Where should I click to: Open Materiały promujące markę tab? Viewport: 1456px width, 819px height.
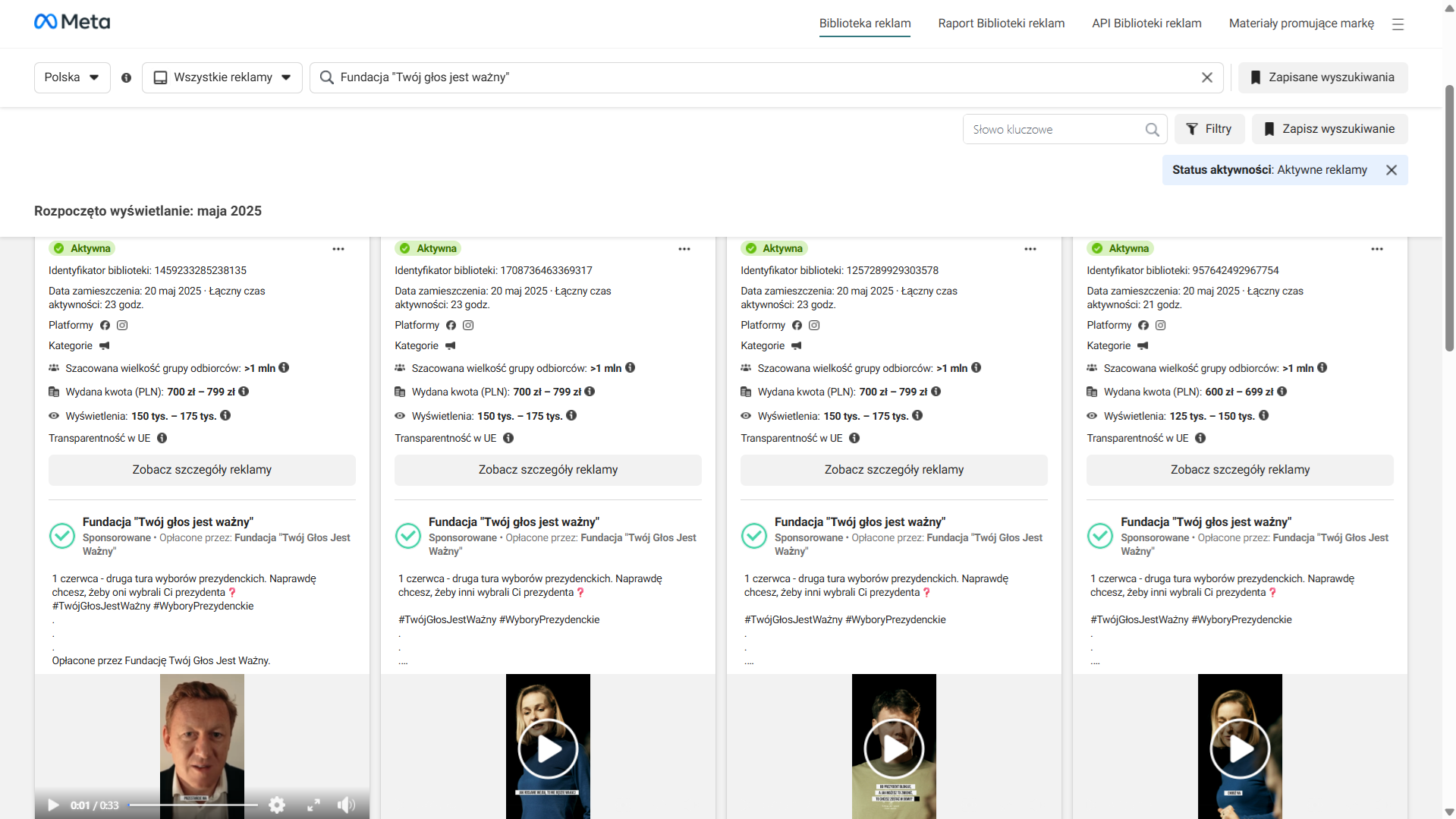1301,24
